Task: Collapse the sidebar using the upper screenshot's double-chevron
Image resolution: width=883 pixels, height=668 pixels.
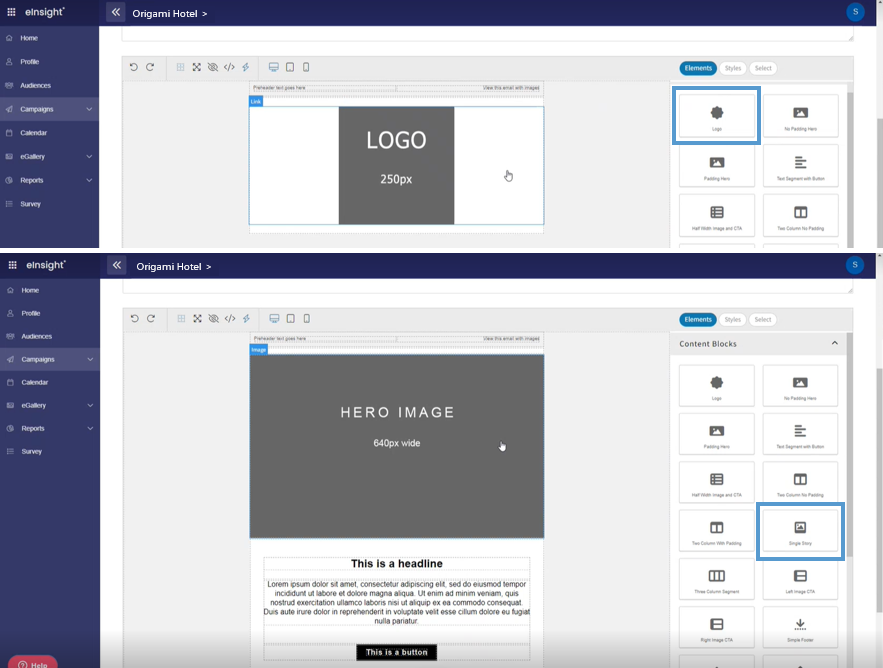Action: click(115, 12)
